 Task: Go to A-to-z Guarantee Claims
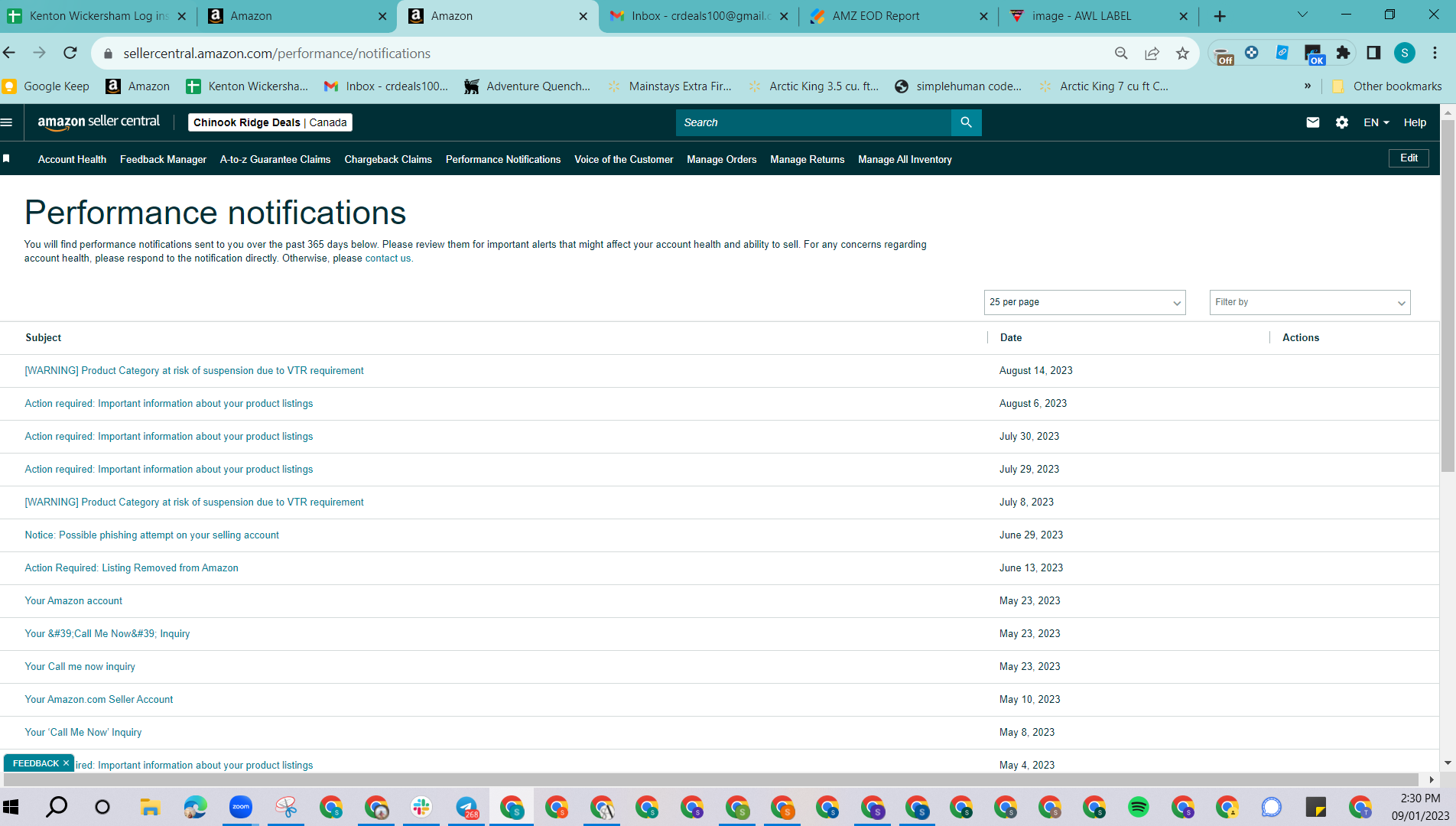click(275, 159)
